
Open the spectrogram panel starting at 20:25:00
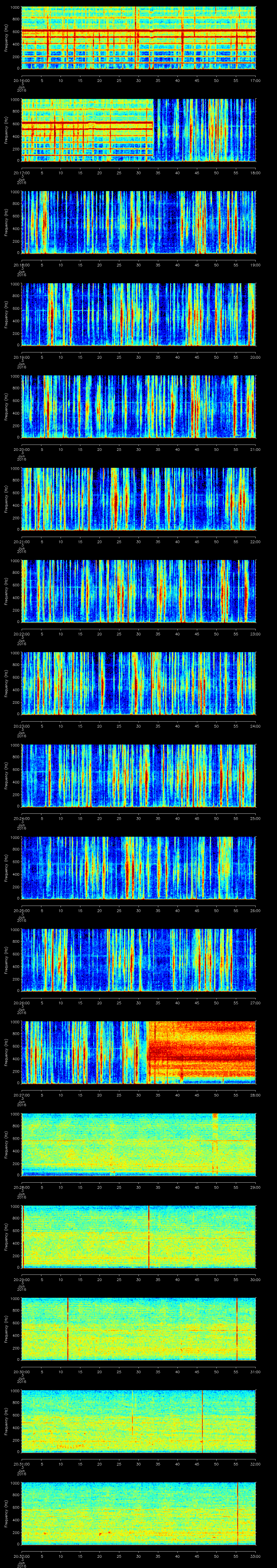pos(139,868)
